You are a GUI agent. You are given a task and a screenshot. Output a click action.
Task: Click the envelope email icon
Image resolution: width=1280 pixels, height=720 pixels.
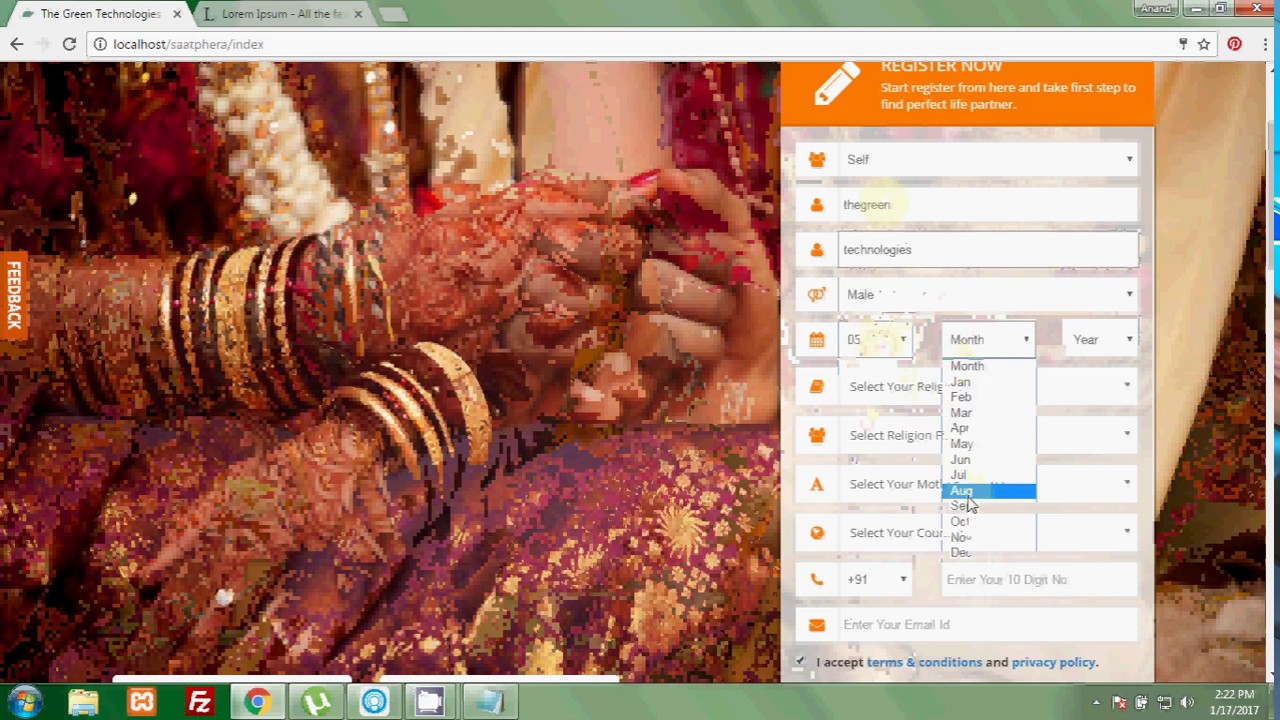(x=817, y=625)
